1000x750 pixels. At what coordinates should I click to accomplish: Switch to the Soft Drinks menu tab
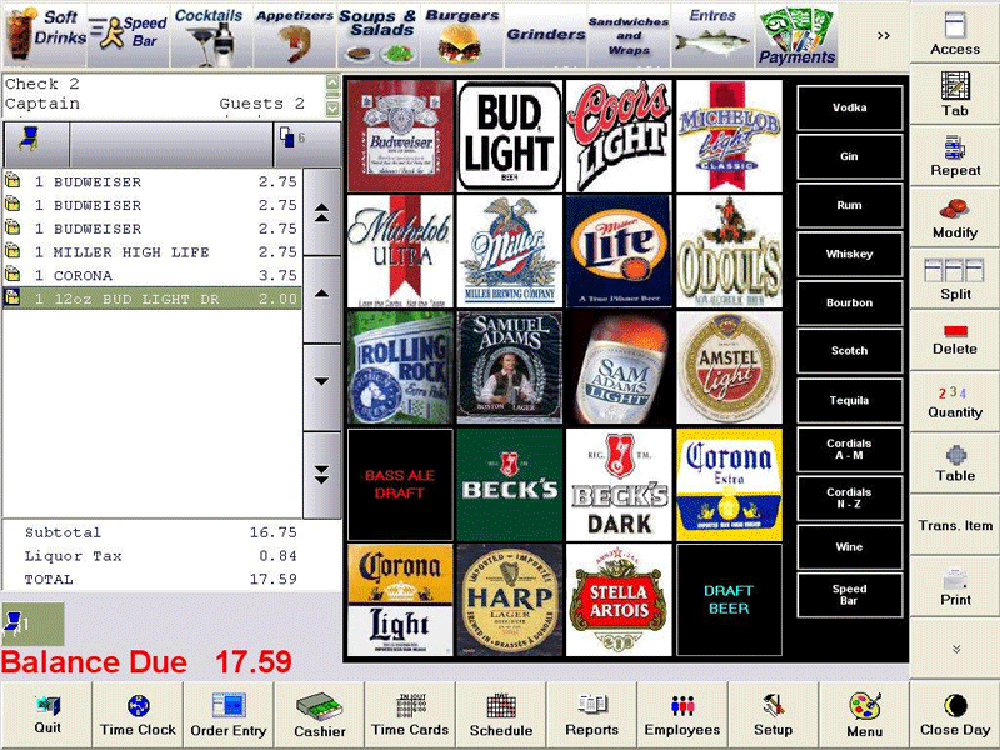(x=45, y=35)
